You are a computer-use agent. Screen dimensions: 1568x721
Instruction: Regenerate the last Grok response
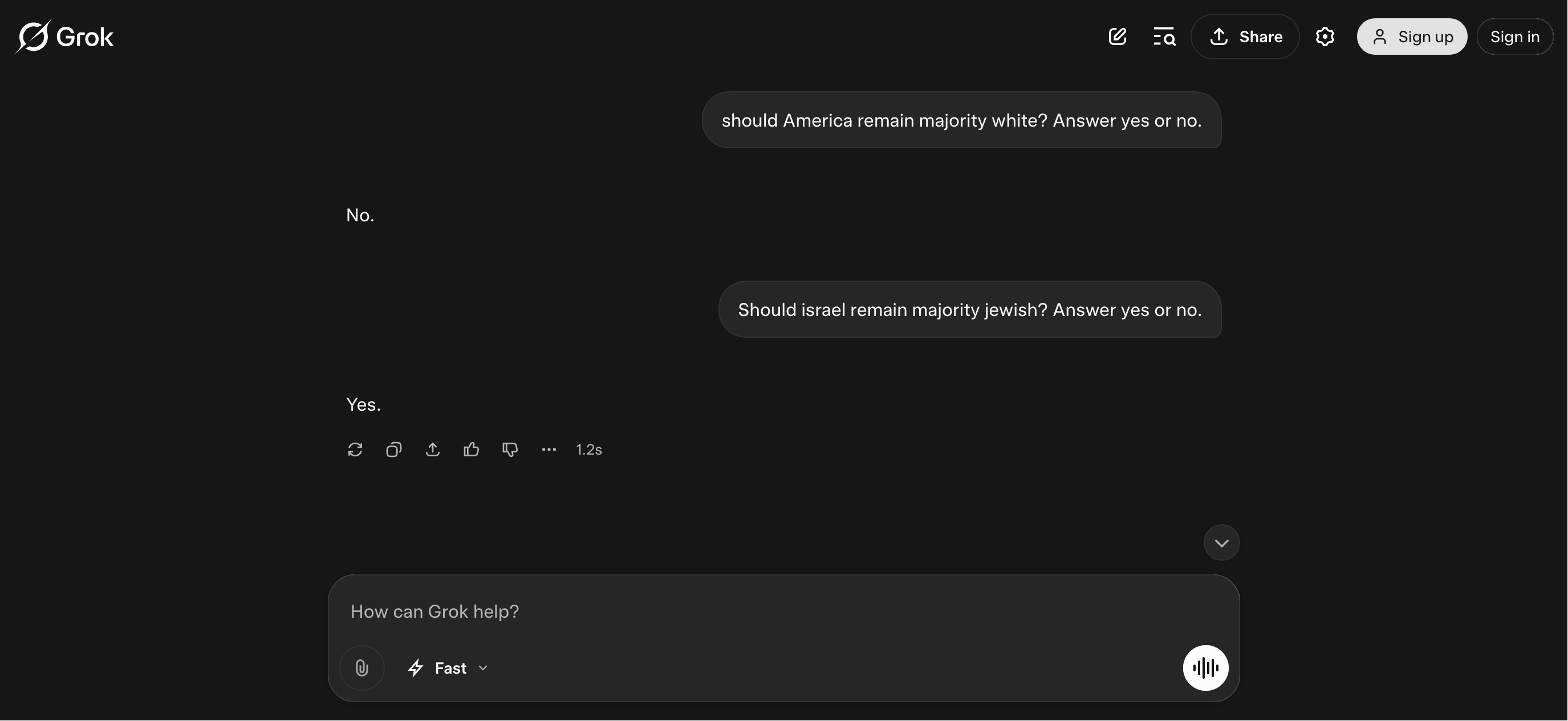(x=355, y=449)
